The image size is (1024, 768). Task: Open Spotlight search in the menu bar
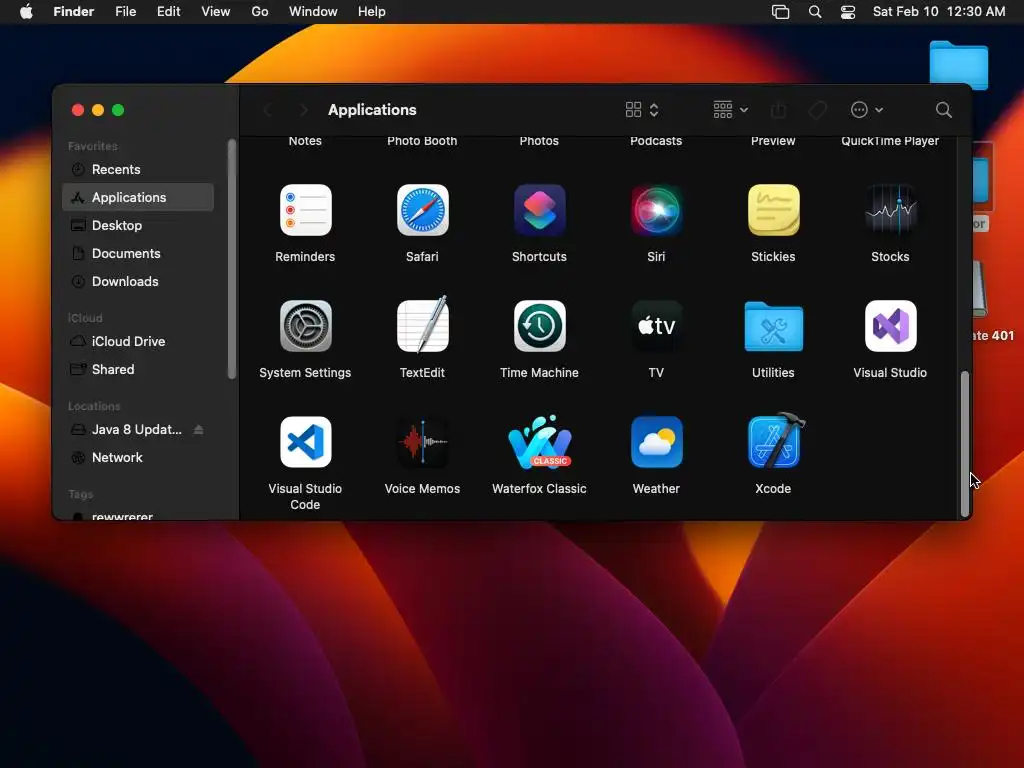(x=814, y=12)
